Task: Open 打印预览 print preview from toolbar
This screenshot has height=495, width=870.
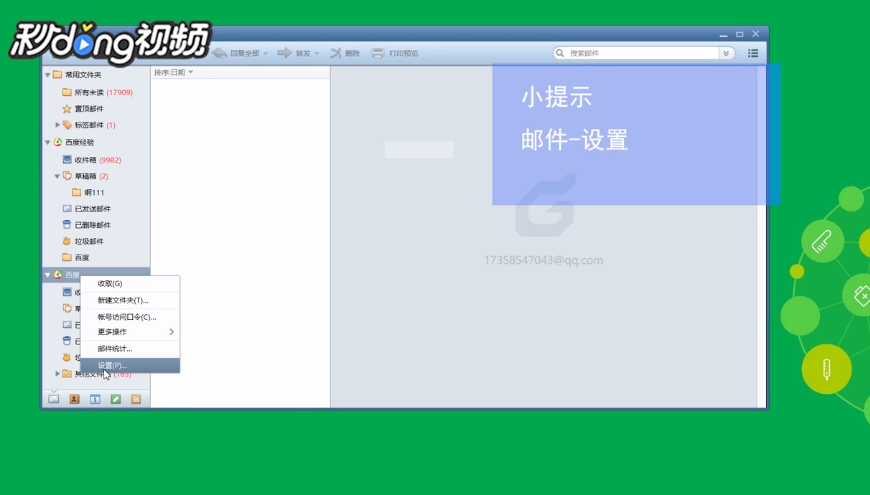Action: click(395, 53)
